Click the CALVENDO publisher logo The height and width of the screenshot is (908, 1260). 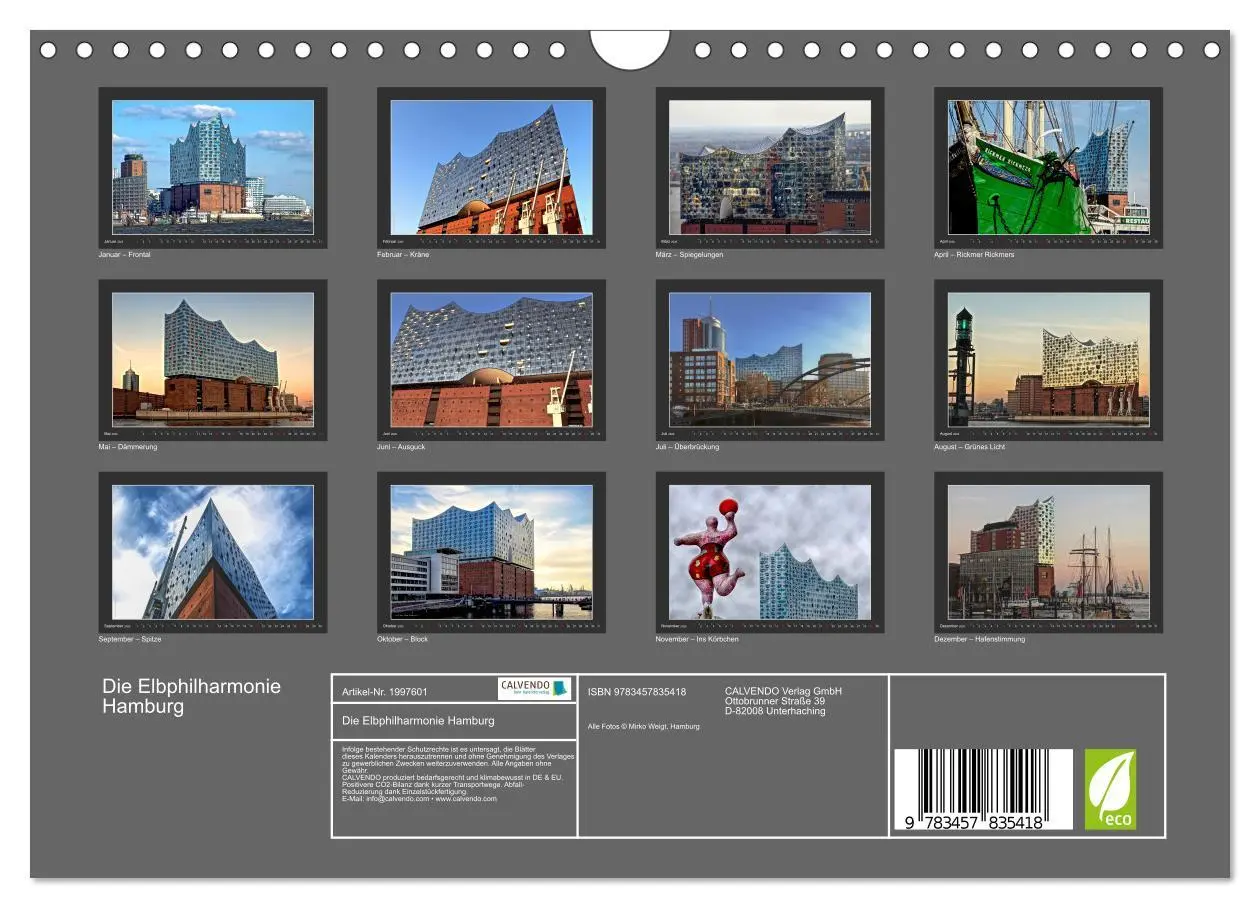(534, 688)
